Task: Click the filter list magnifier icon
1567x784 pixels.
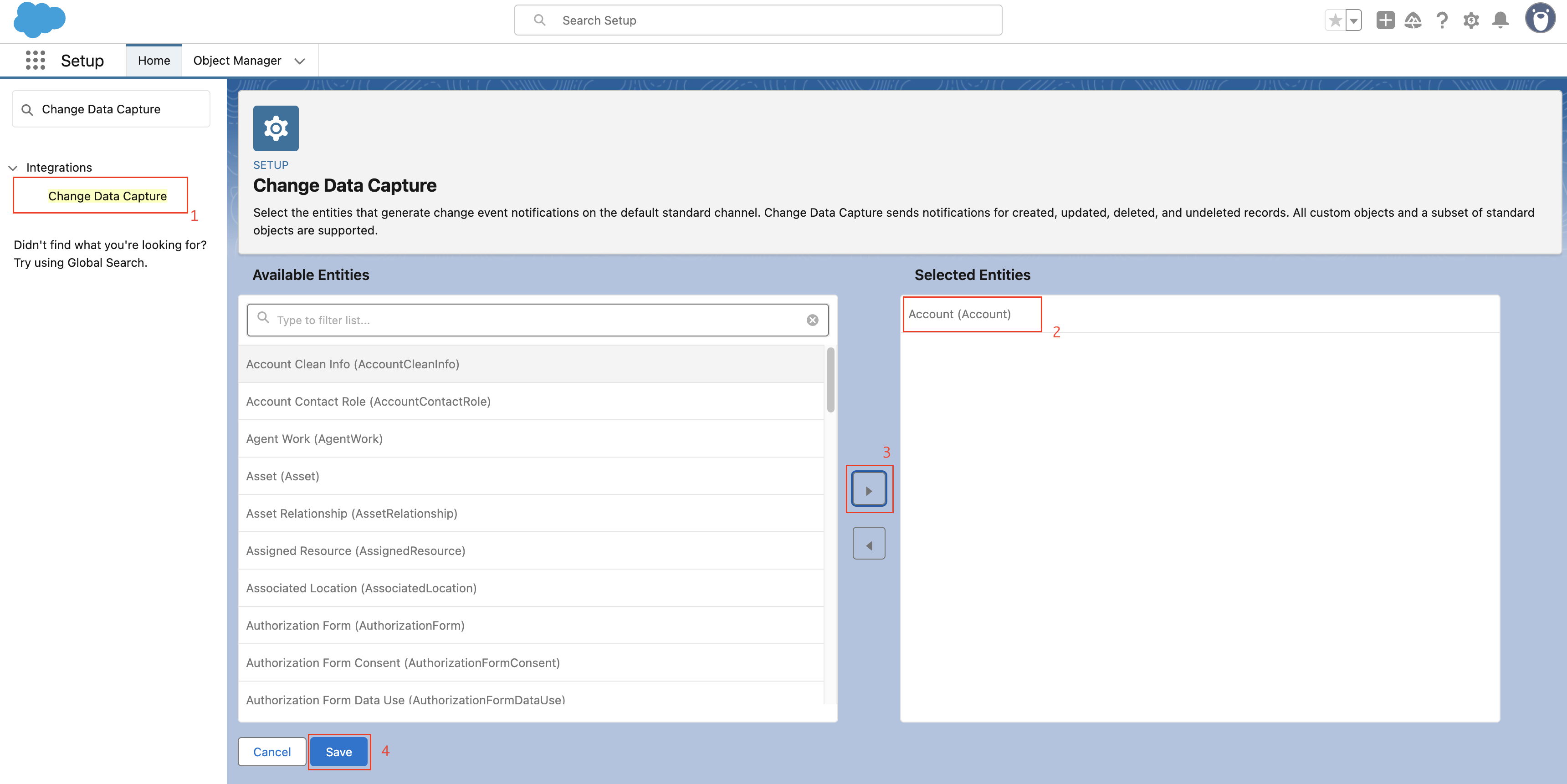Action: tap(263, 317)
